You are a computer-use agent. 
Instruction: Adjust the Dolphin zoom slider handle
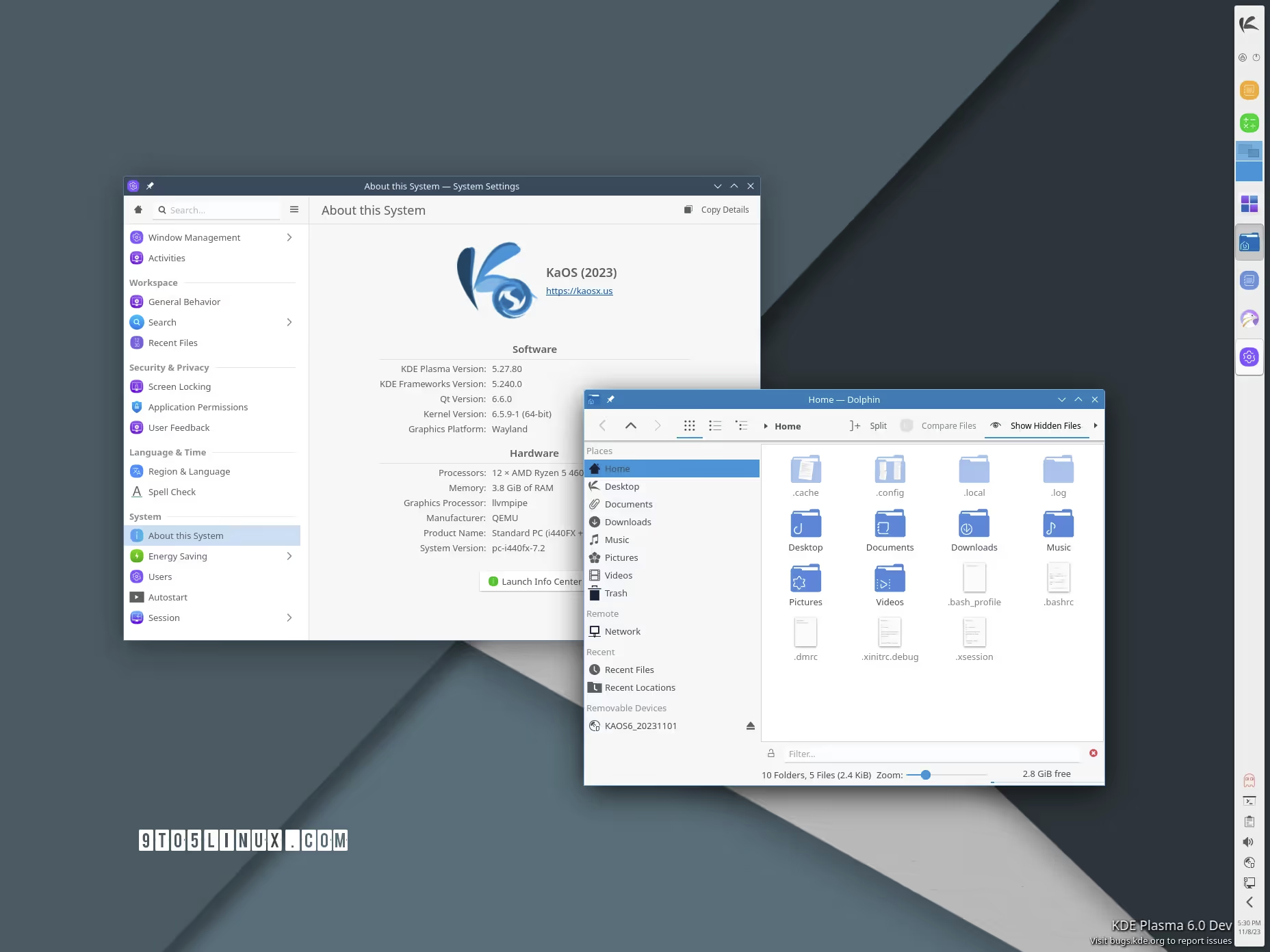pyautogui.click(x=925, y=775)
